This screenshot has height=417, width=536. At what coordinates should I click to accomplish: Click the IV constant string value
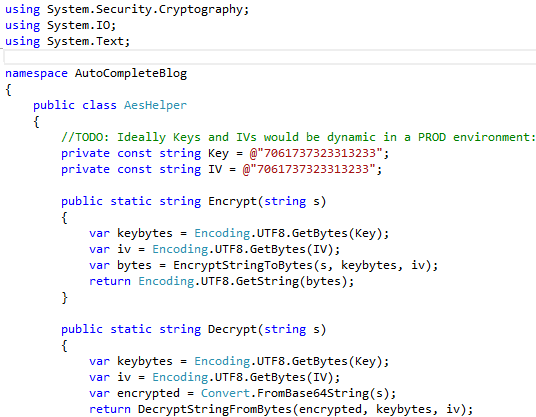(309, 169)
